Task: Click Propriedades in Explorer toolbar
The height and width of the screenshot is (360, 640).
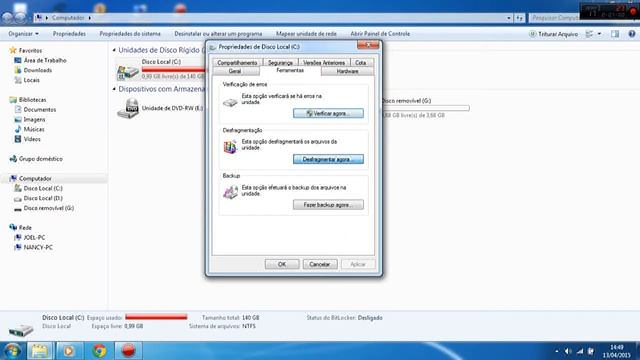Action: [69, 34]
